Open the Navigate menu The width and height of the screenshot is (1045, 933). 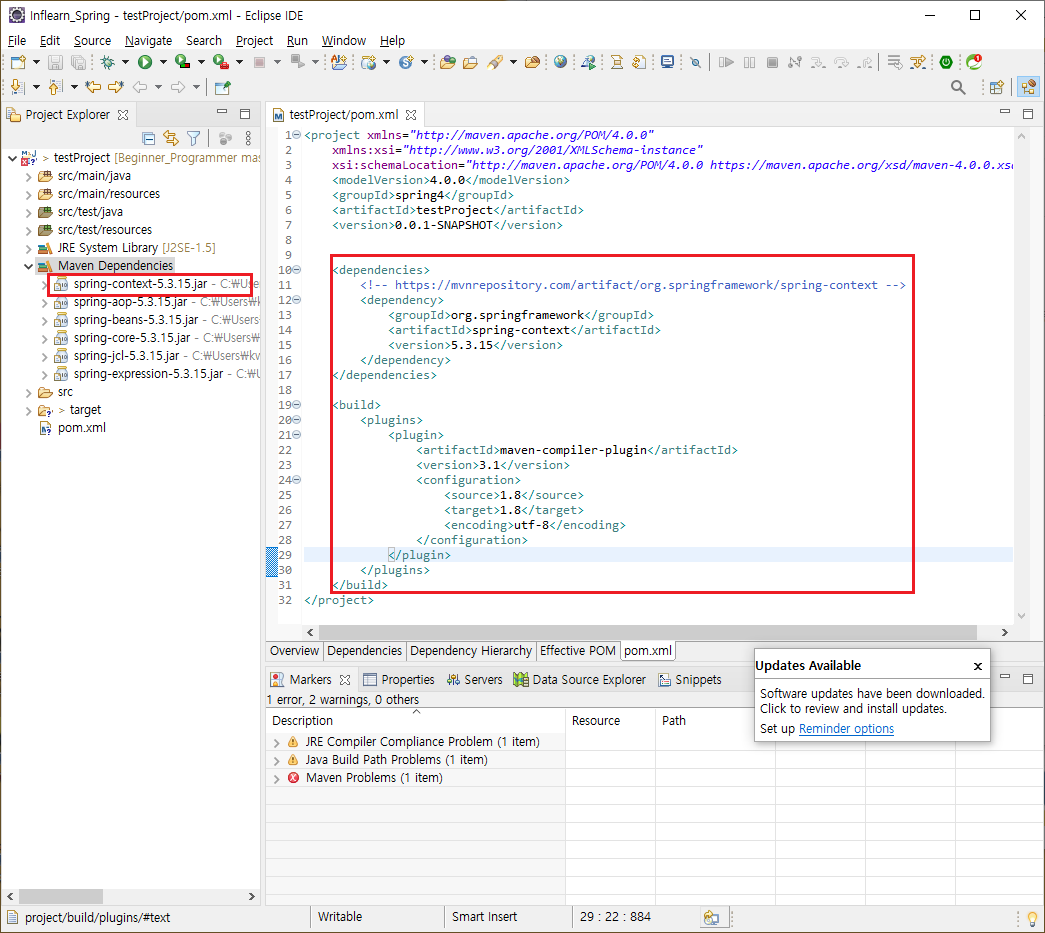tap(148, 41)
